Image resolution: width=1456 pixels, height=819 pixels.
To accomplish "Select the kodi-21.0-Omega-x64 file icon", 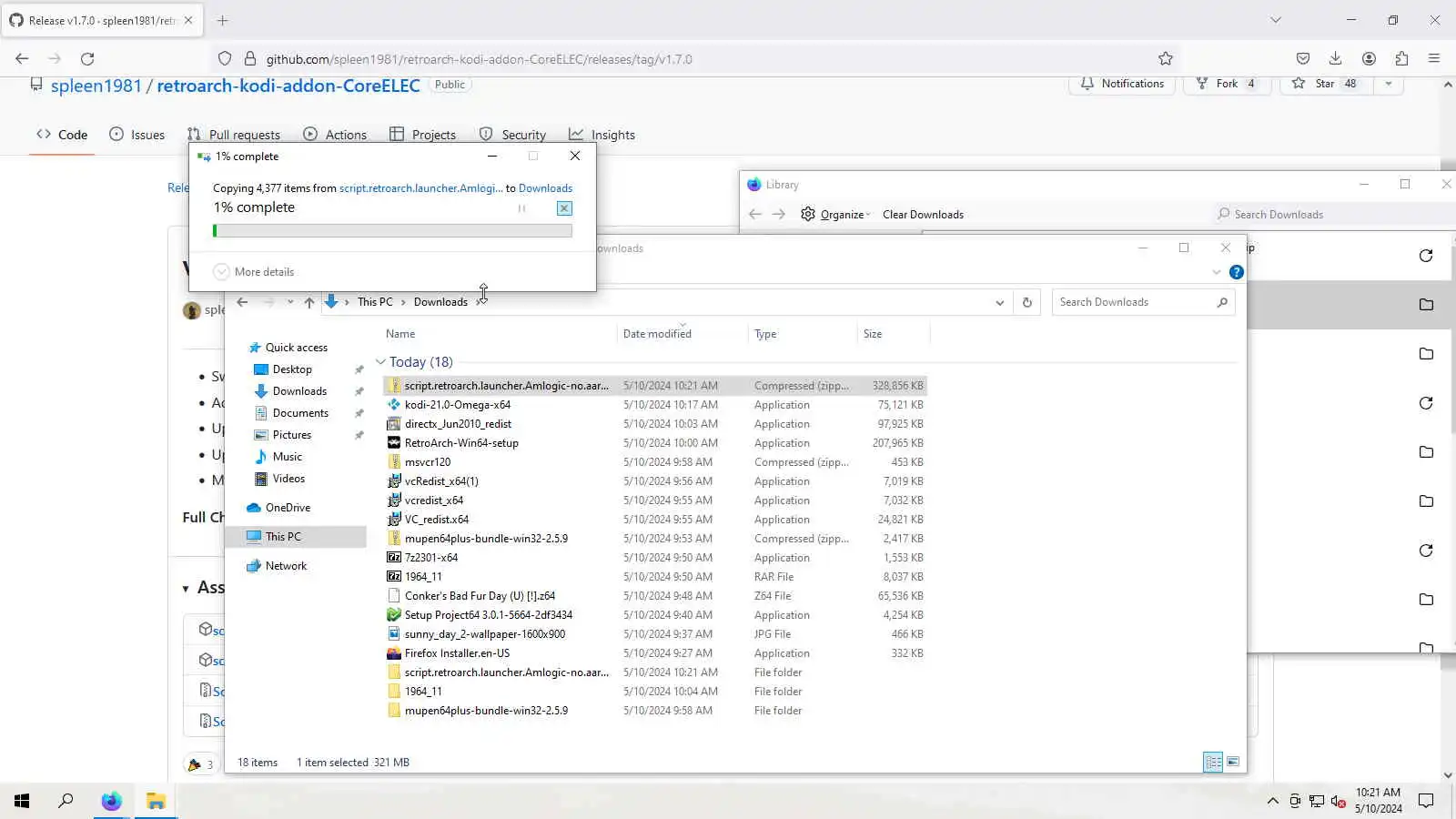I will 394,405.
